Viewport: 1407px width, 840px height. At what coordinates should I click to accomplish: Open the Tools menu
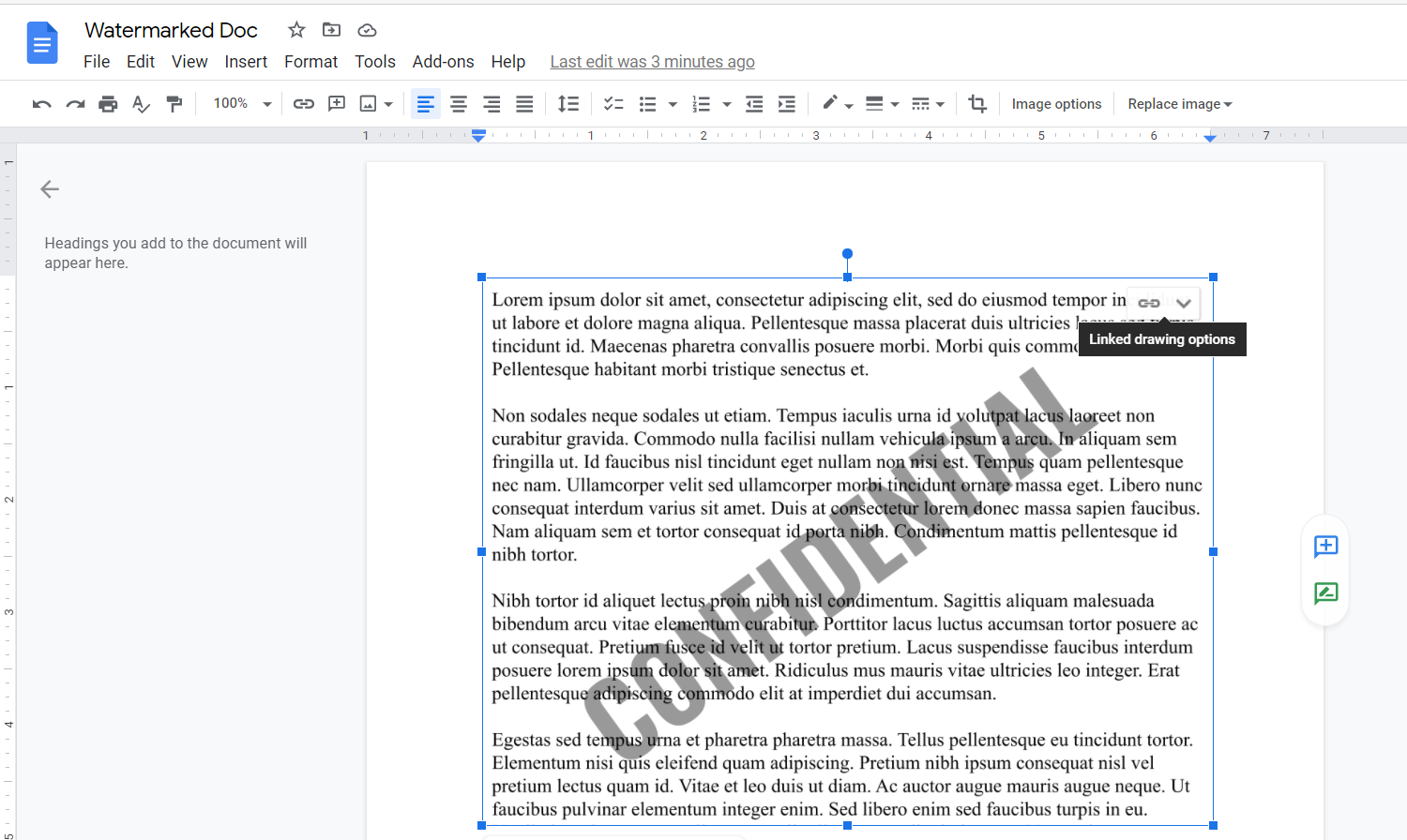click(x=375, y=62)
